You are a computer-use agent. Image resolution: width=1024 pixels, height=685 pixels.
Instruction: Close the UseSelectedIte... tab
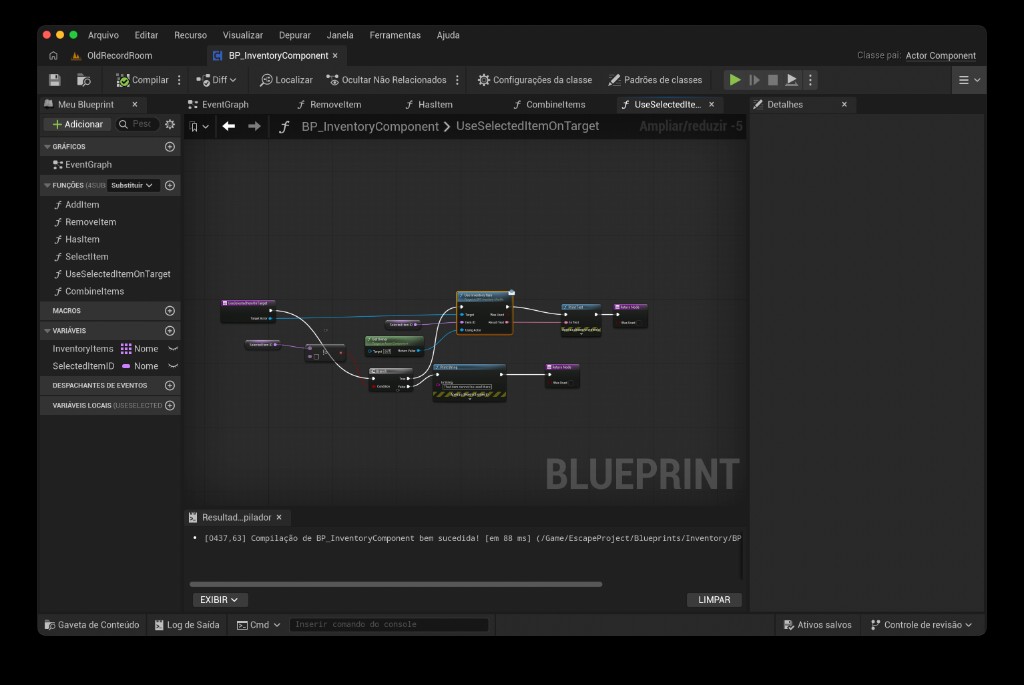(712, 104)
